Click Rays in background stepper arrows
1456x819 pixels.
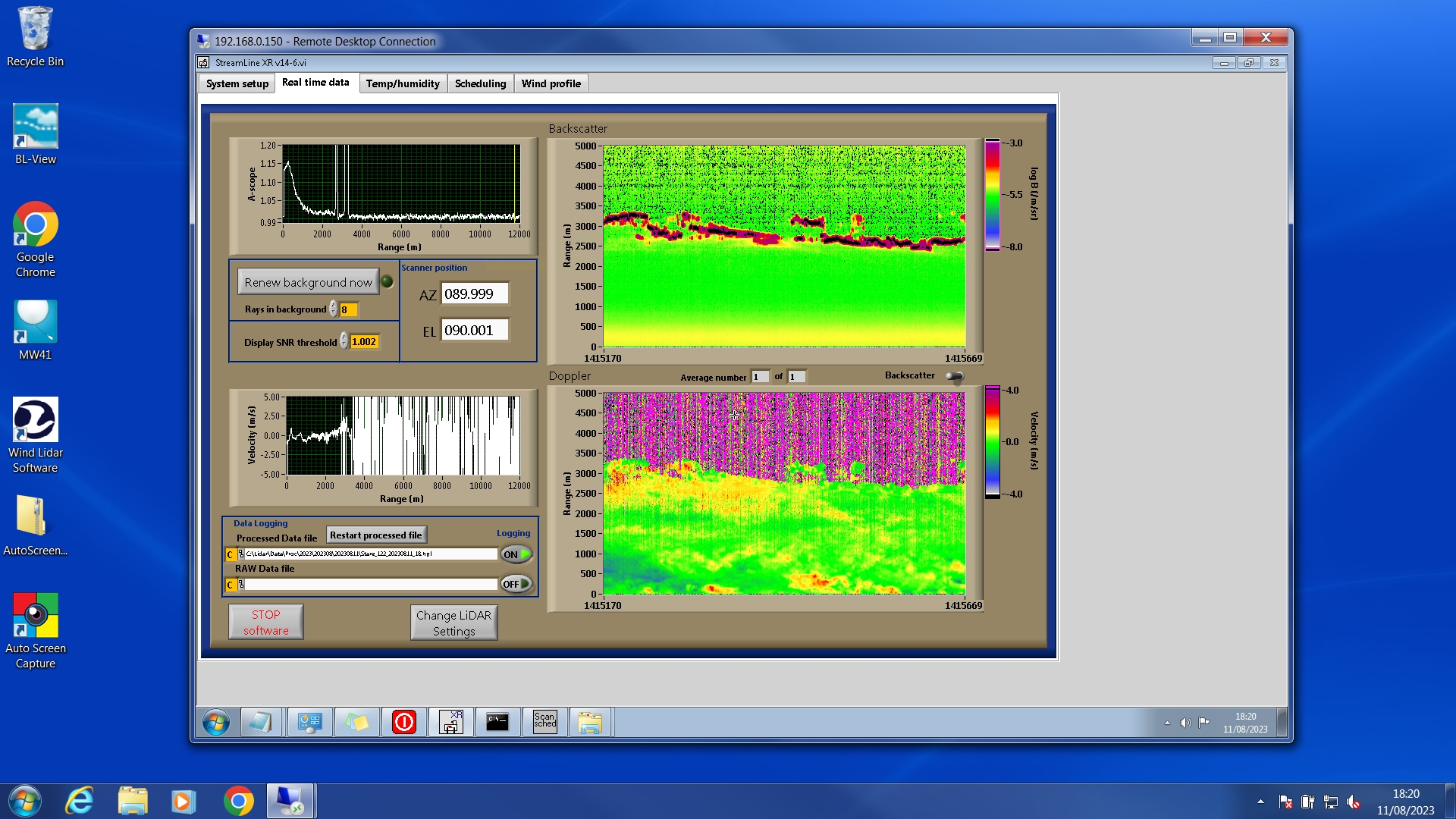coord(333,309)
